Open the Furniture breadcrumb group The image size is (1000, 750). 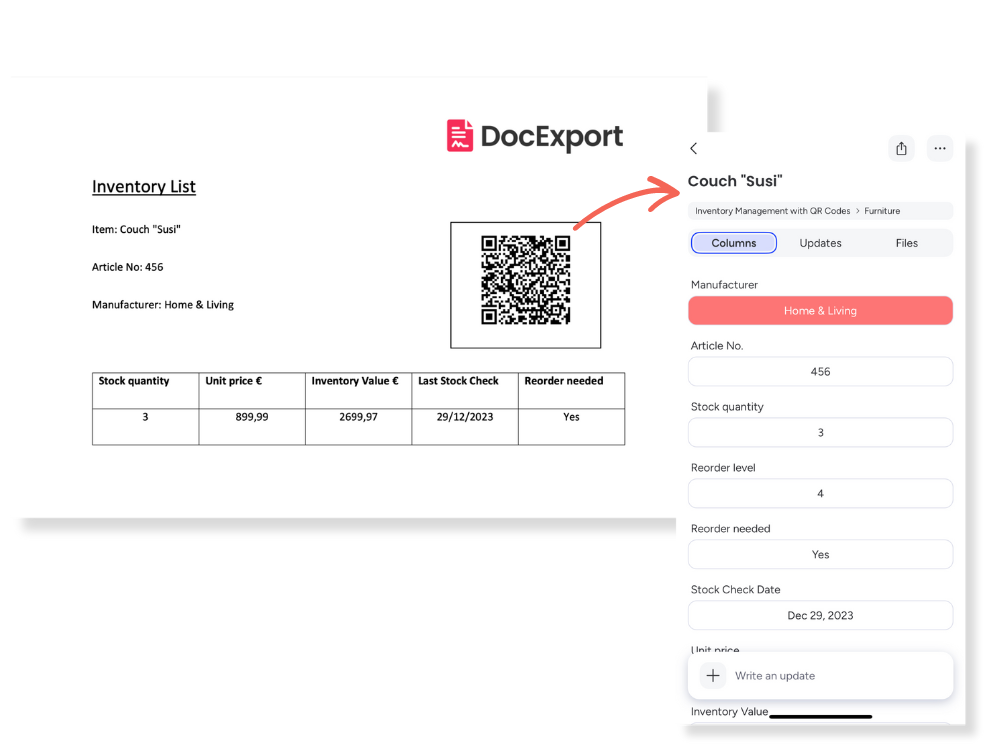pos(882,211)
